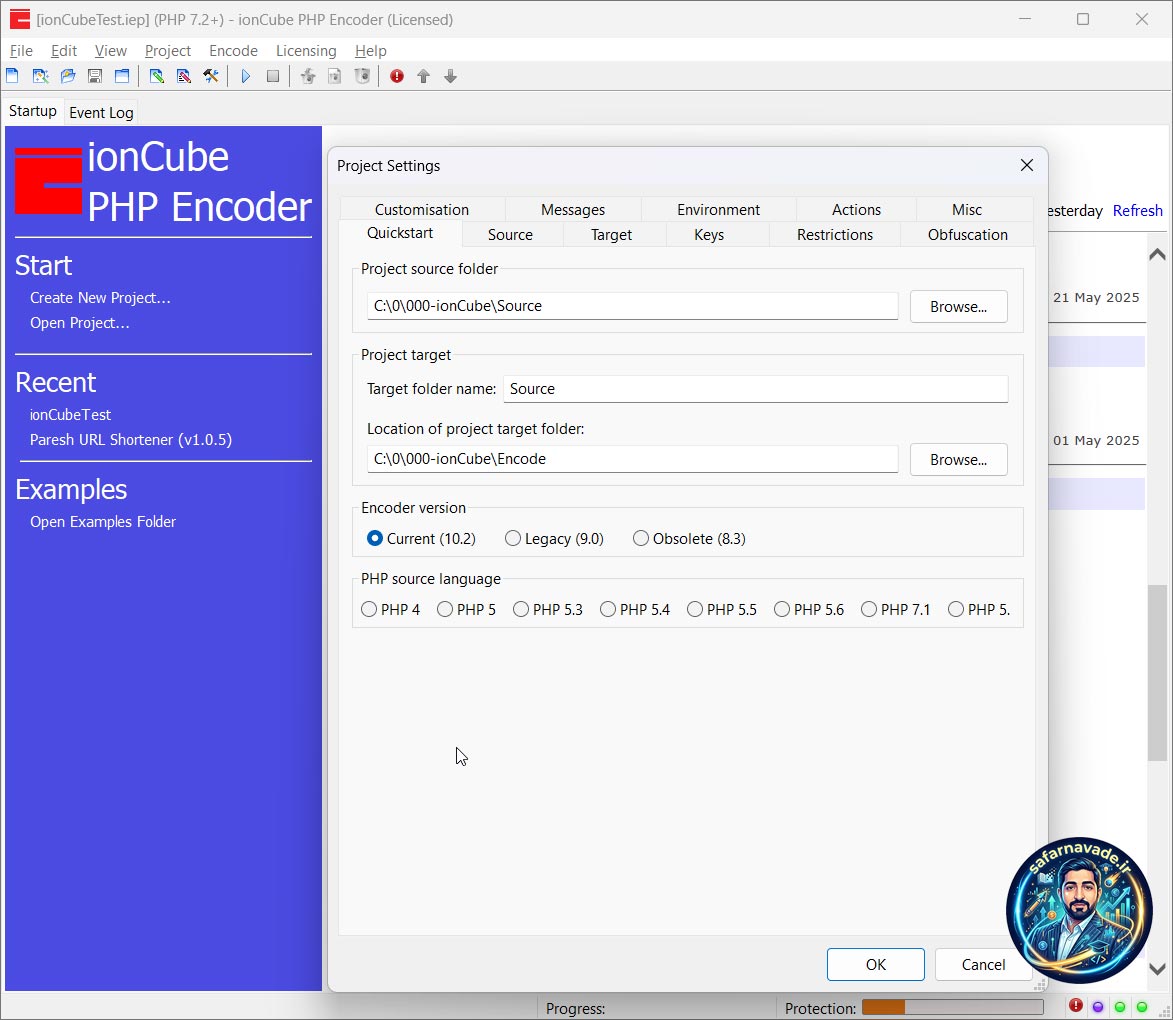
Task: Choose PHP 5.3 source language
Action: [x=548, y=609]
